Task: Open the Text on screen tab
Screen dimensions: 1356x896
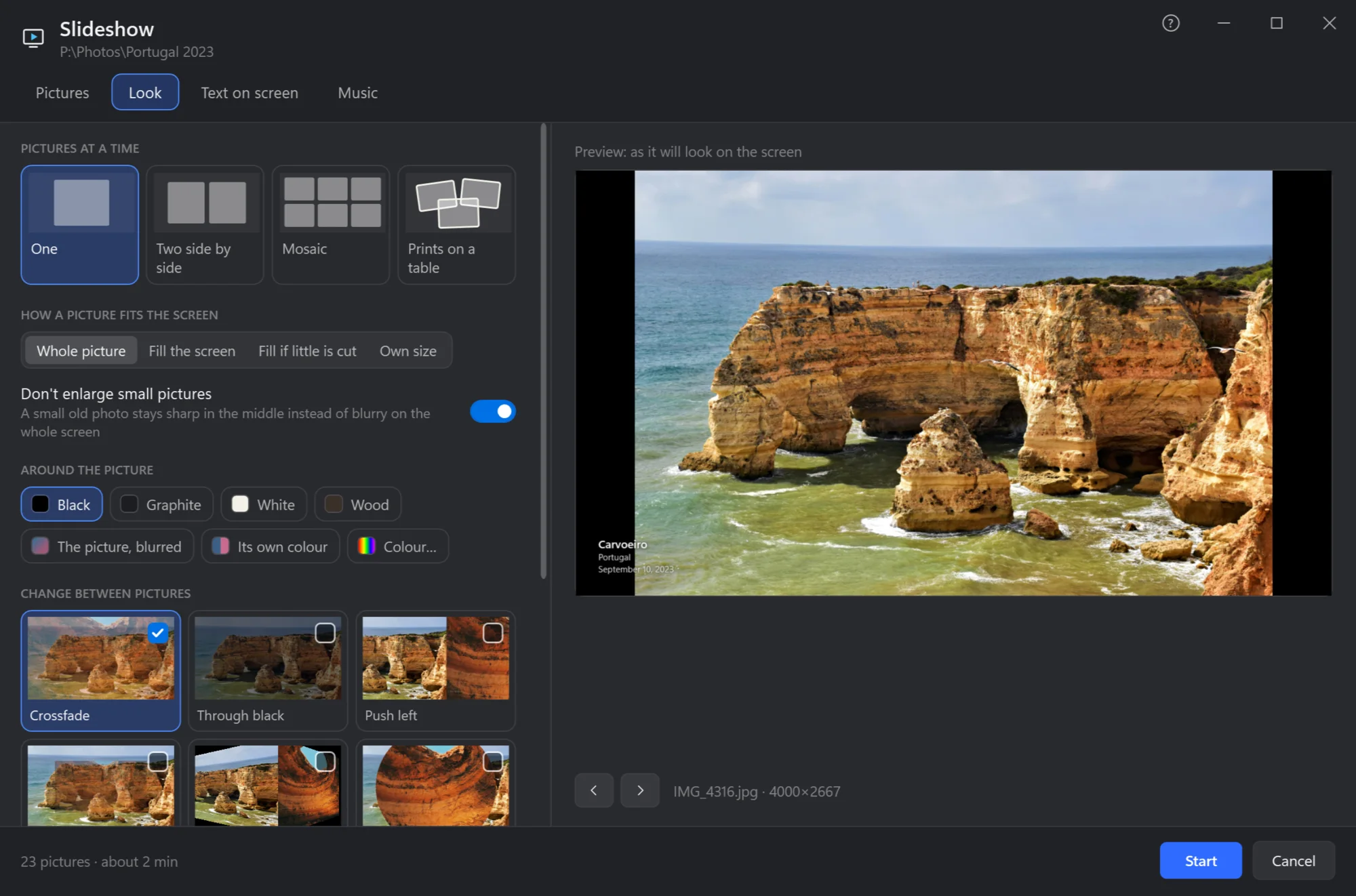Action: 250,92
